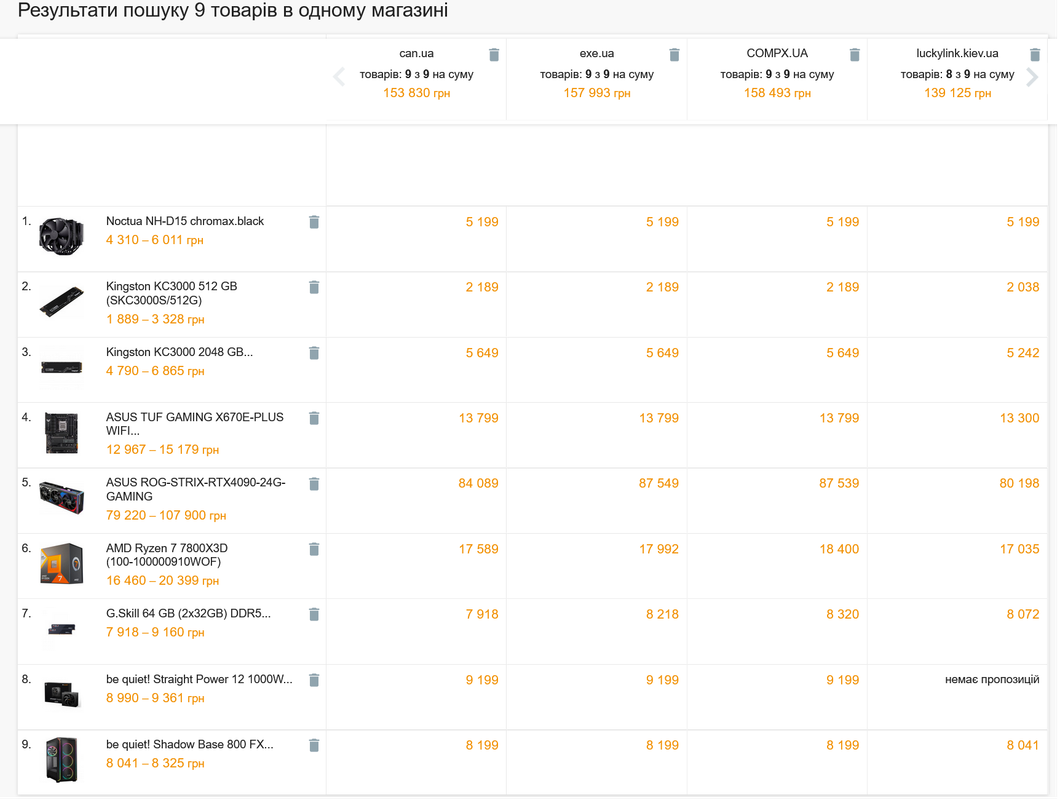Viewport: 1060px width, 800px height.
Task: Open be quiet! Straight Power 12 1000W page
Action: [199, 680]
